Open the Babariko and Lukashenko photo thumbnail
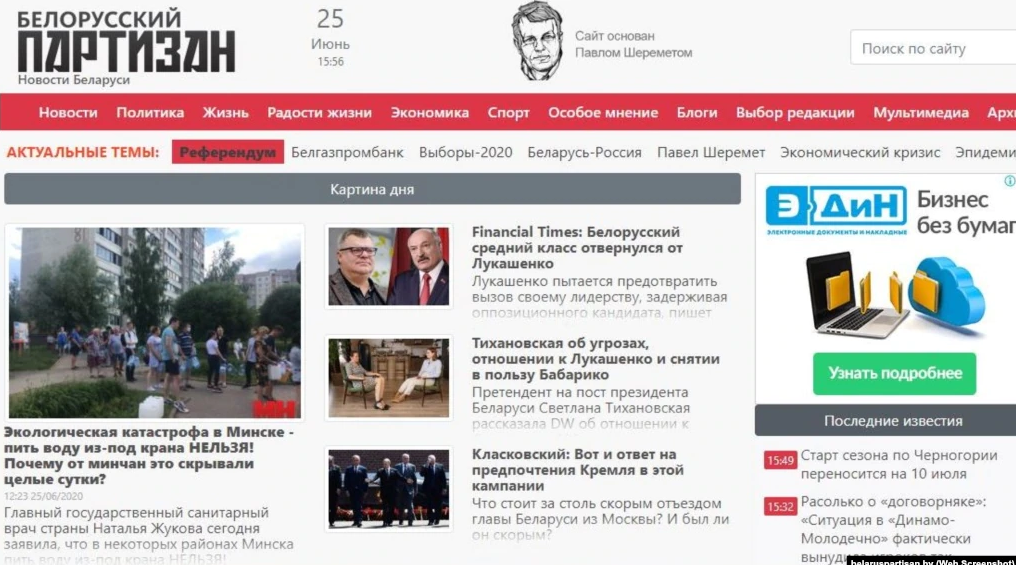Image resolution: width=1016 pixels, height=565 pixels. (388, 266)
